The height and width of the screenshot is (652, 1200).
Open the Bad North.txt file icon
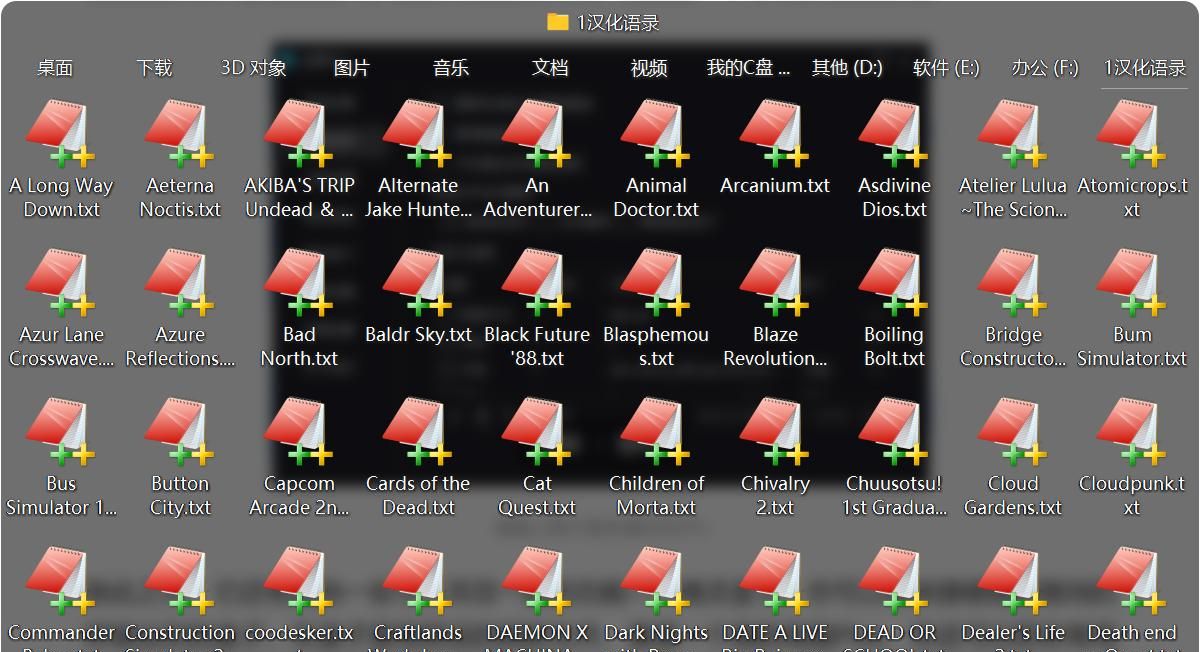(299, 282)
